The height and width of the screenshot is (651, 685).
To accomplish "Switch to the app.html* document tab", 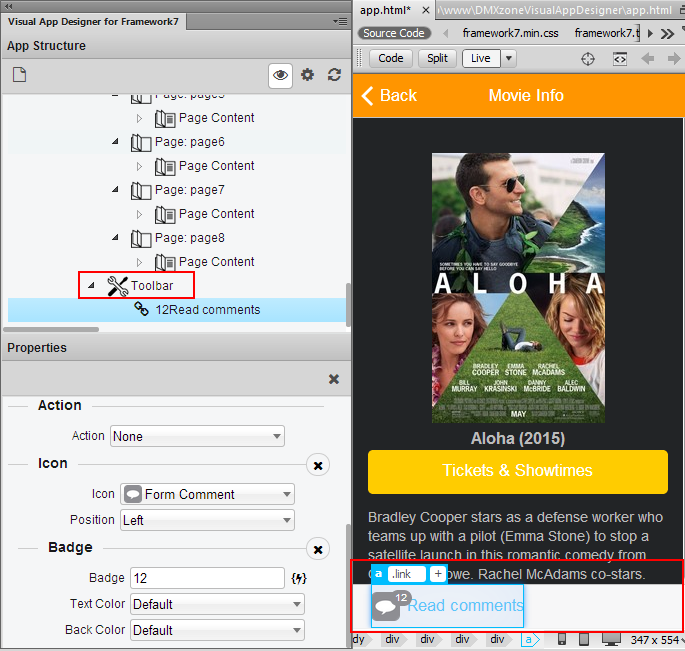I will point(386,10).
